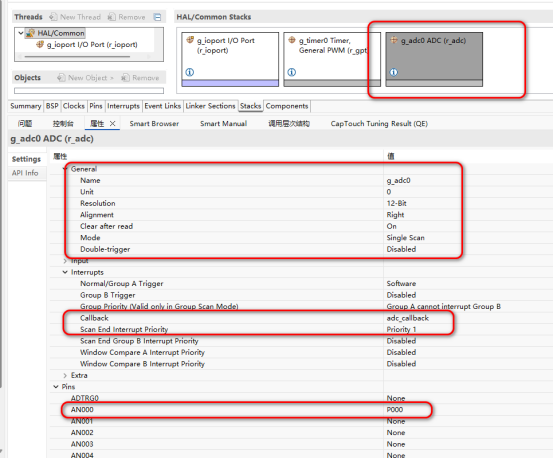Click the Scan End Interrupt Priority value Priority 1

401,329
